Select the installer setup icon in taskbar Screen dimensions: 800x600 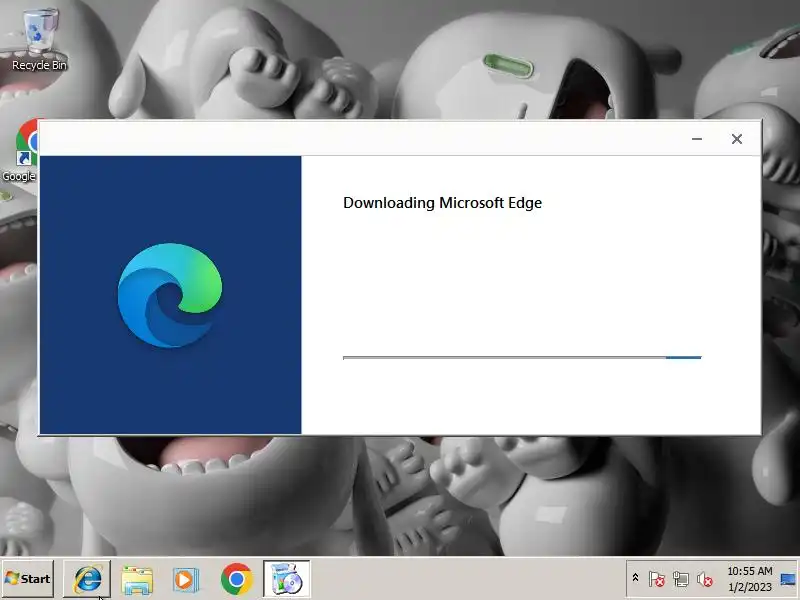click(x=287, y=579)
